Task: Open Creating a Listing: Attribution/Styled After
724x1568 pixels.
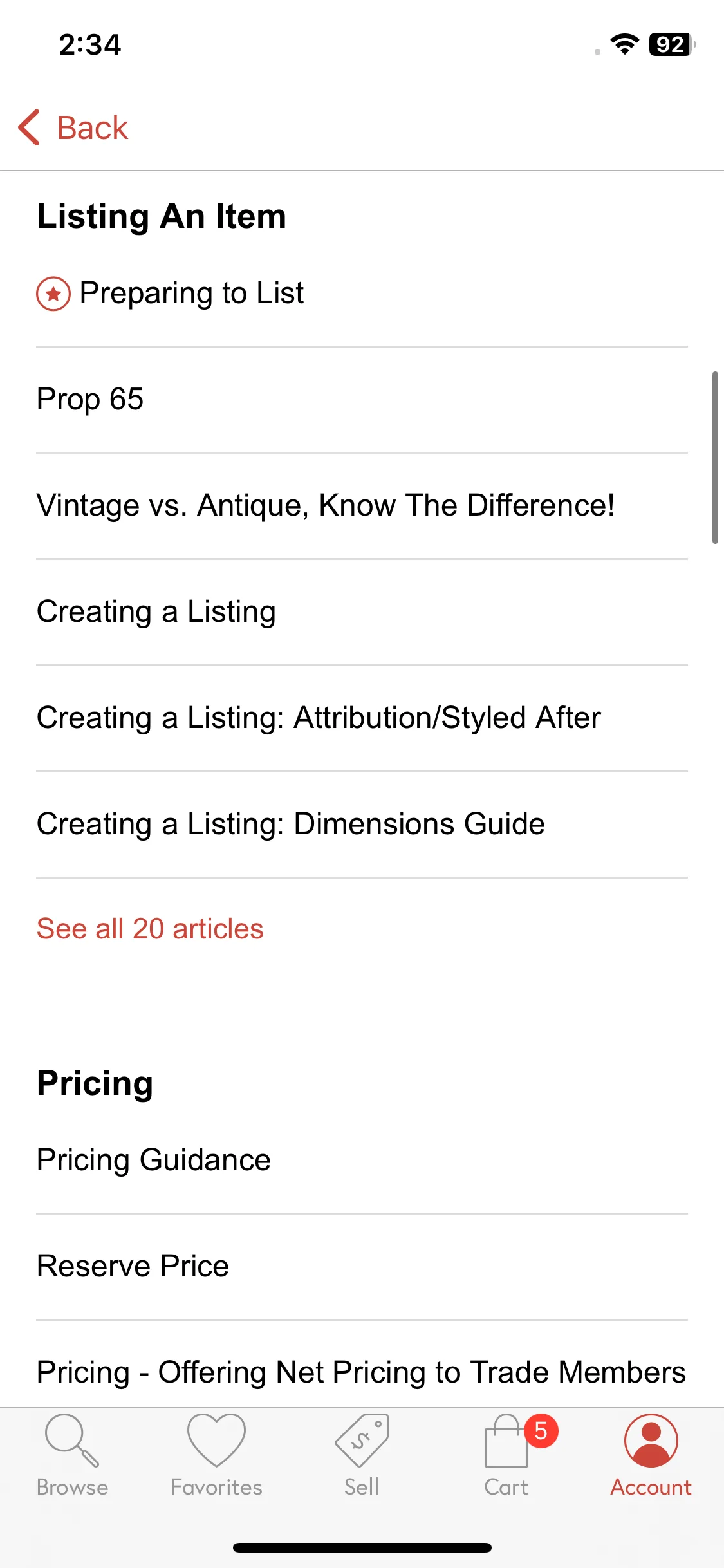Action: tap(362, 718)
